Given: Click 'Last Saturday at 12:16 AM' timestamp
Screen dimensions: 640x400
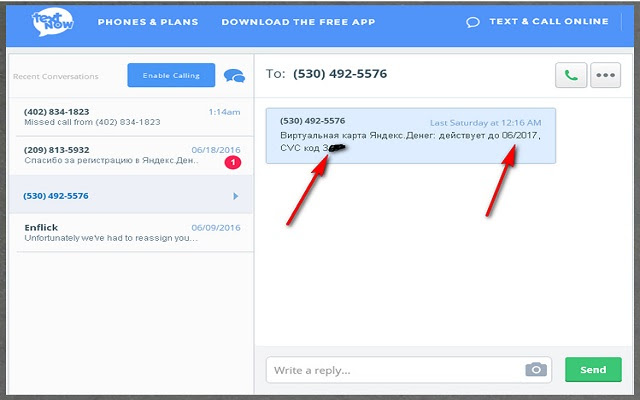Looking at the screenshot, I should click(486, 123).
